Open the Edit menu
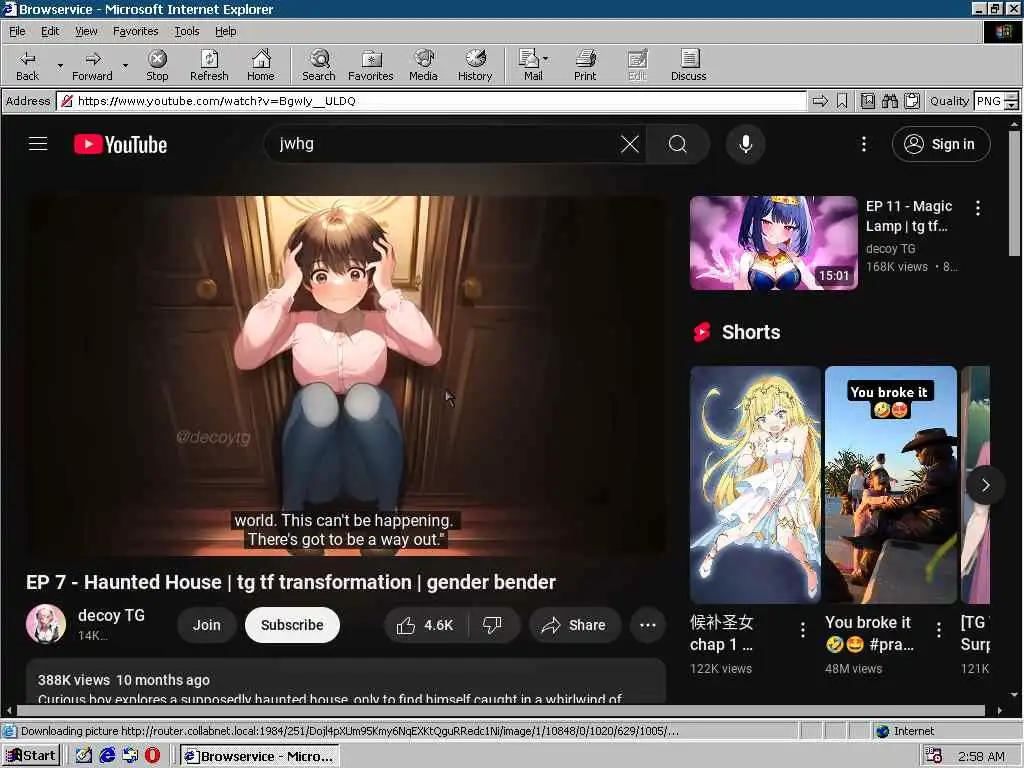 pos(50,31)
